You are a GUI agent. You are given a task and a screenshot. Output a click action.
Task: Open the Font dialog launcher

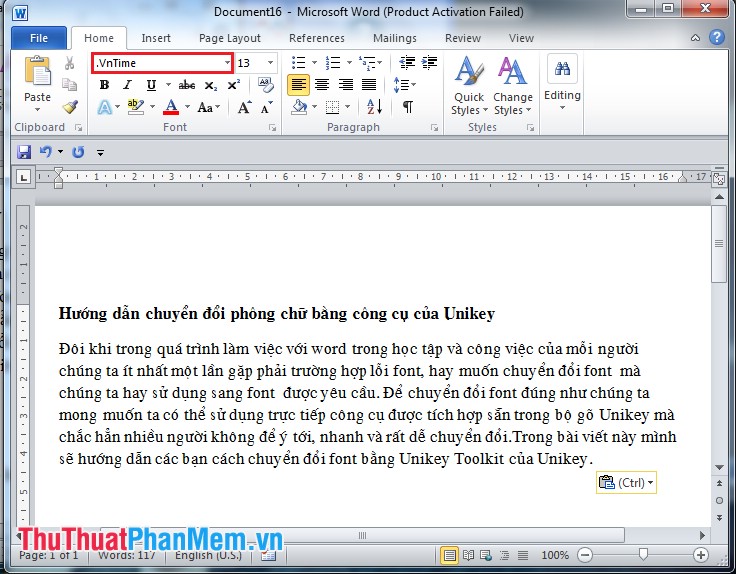(272, 128)
